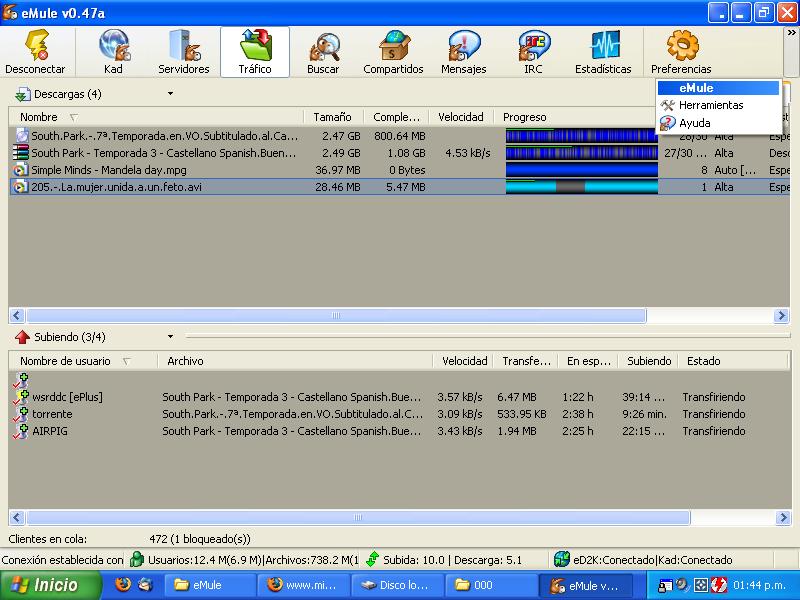Image resolution: width=800 pixels, height=600 pixels.
Task: Select the Tráfico toolbar button
Action: (x=255, y=52)
